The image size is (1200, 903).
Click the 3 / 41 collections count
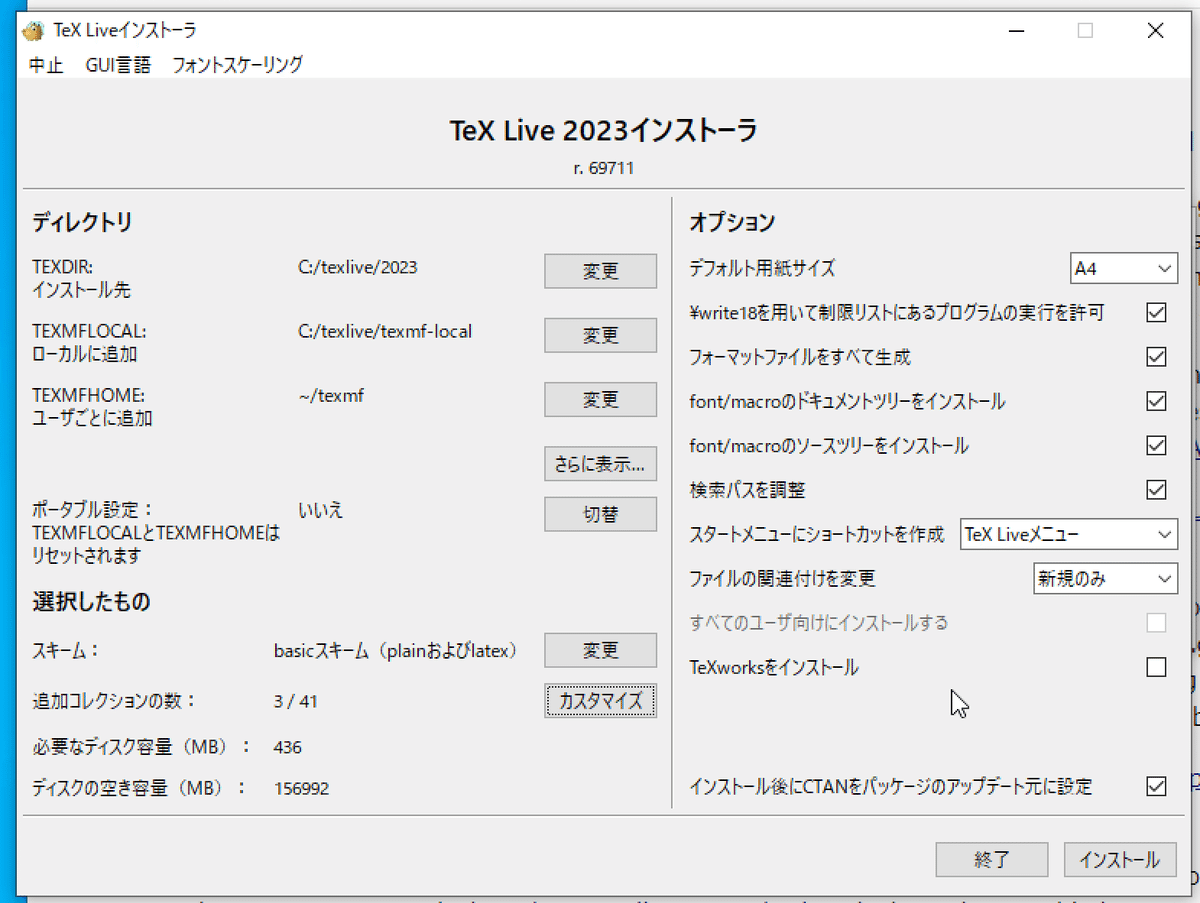(x=295, y=702)
